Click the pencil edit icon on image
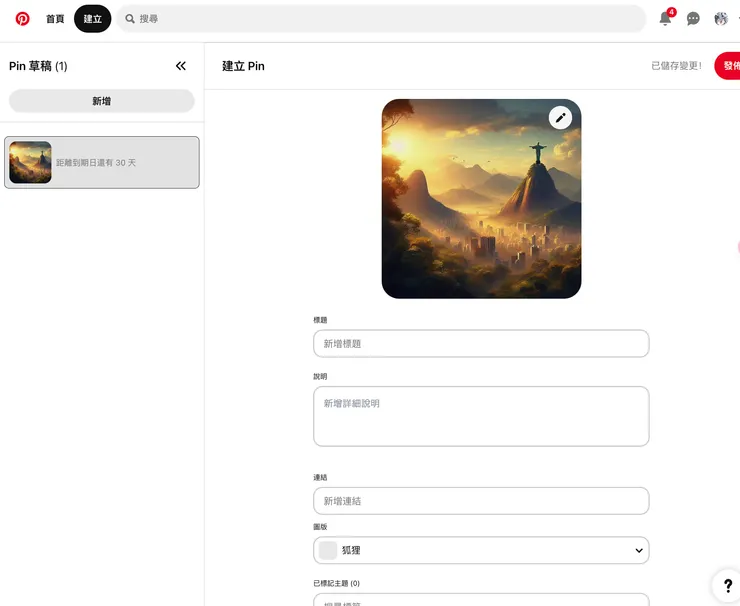This screenshot has height=606, width=740. click(x=560, y=118)
